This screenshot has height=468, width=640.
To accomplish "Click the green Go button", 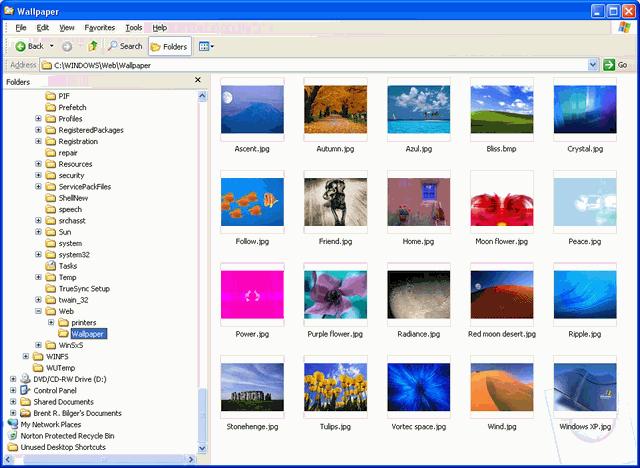I will (615, 65).
